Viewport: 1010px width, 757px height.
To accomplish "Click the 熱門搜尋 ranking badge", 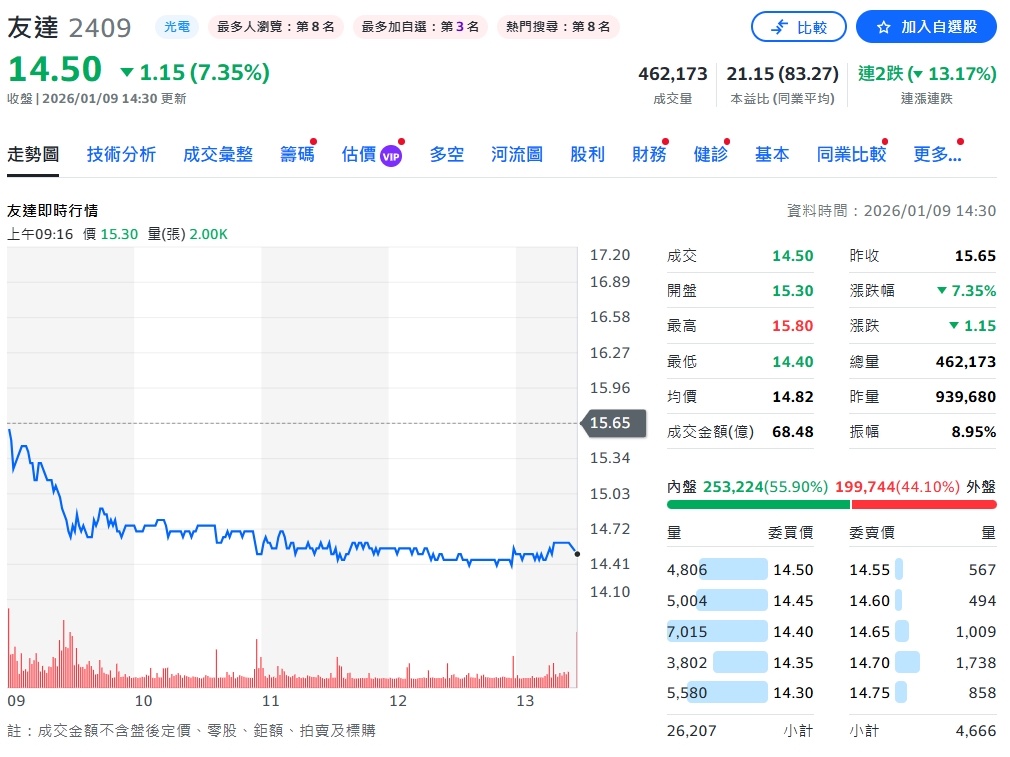I will (557, 27).
